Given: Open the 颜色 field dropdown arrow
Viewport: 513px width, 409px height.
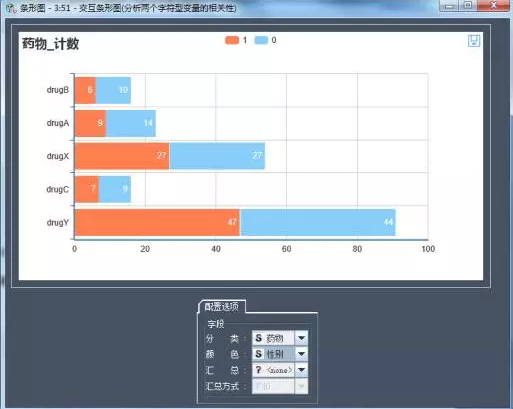Looking at the screenshot, I should click(301, 354).
